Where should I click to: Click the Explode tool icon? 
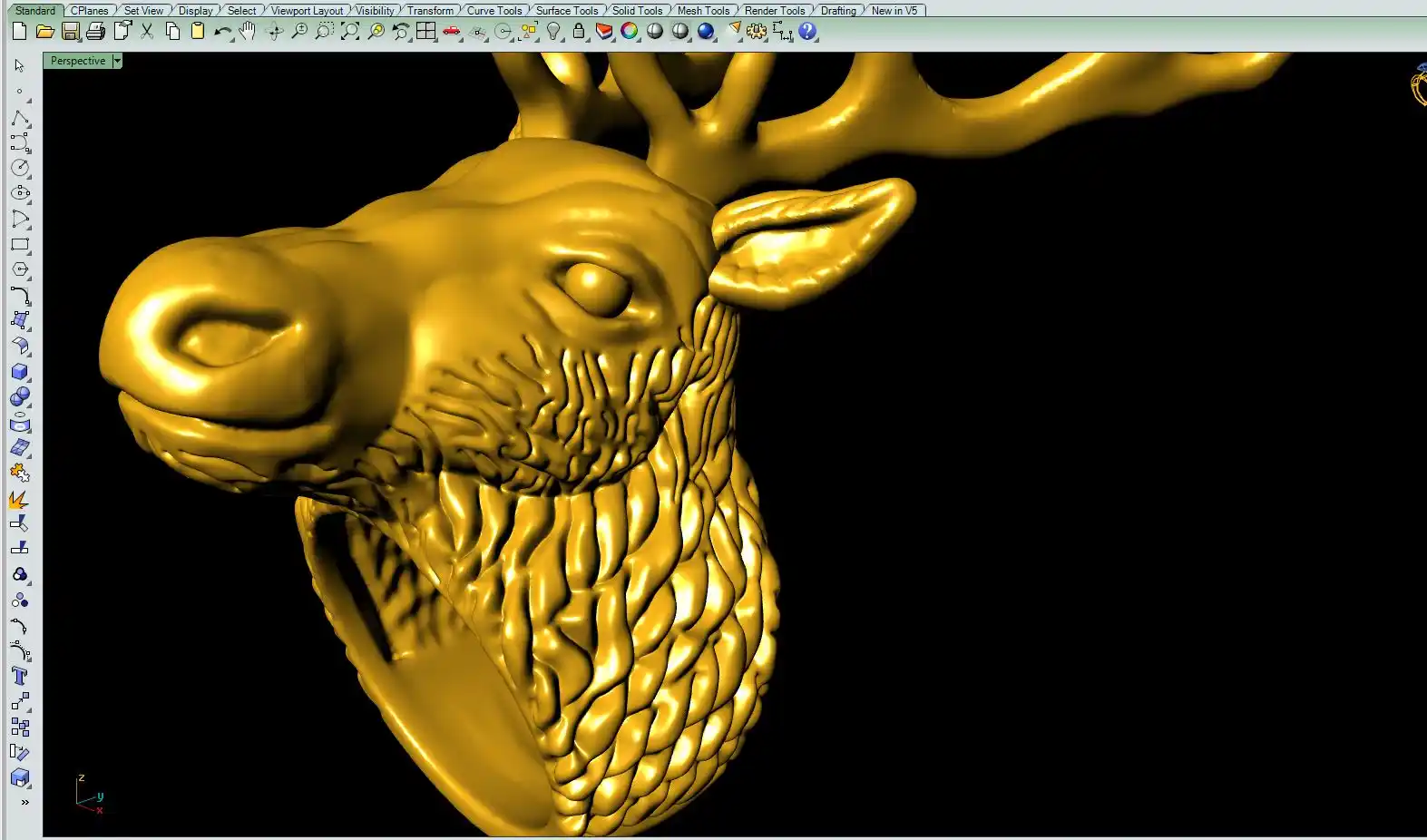point(20,499)
